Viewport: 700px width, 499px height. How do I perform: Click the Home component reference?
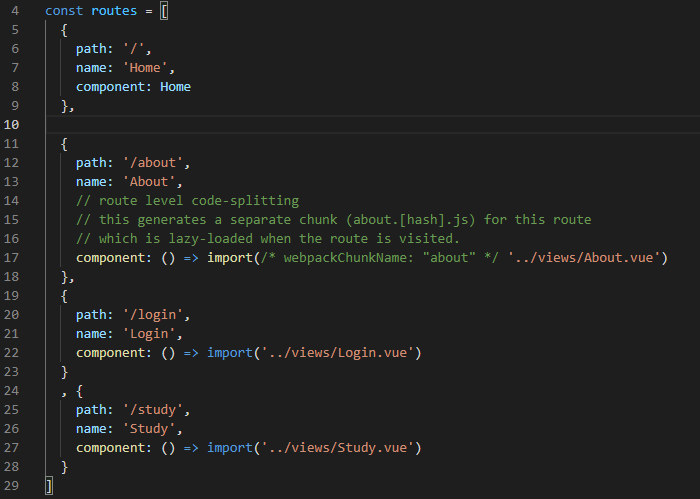(x=175, y=87)
